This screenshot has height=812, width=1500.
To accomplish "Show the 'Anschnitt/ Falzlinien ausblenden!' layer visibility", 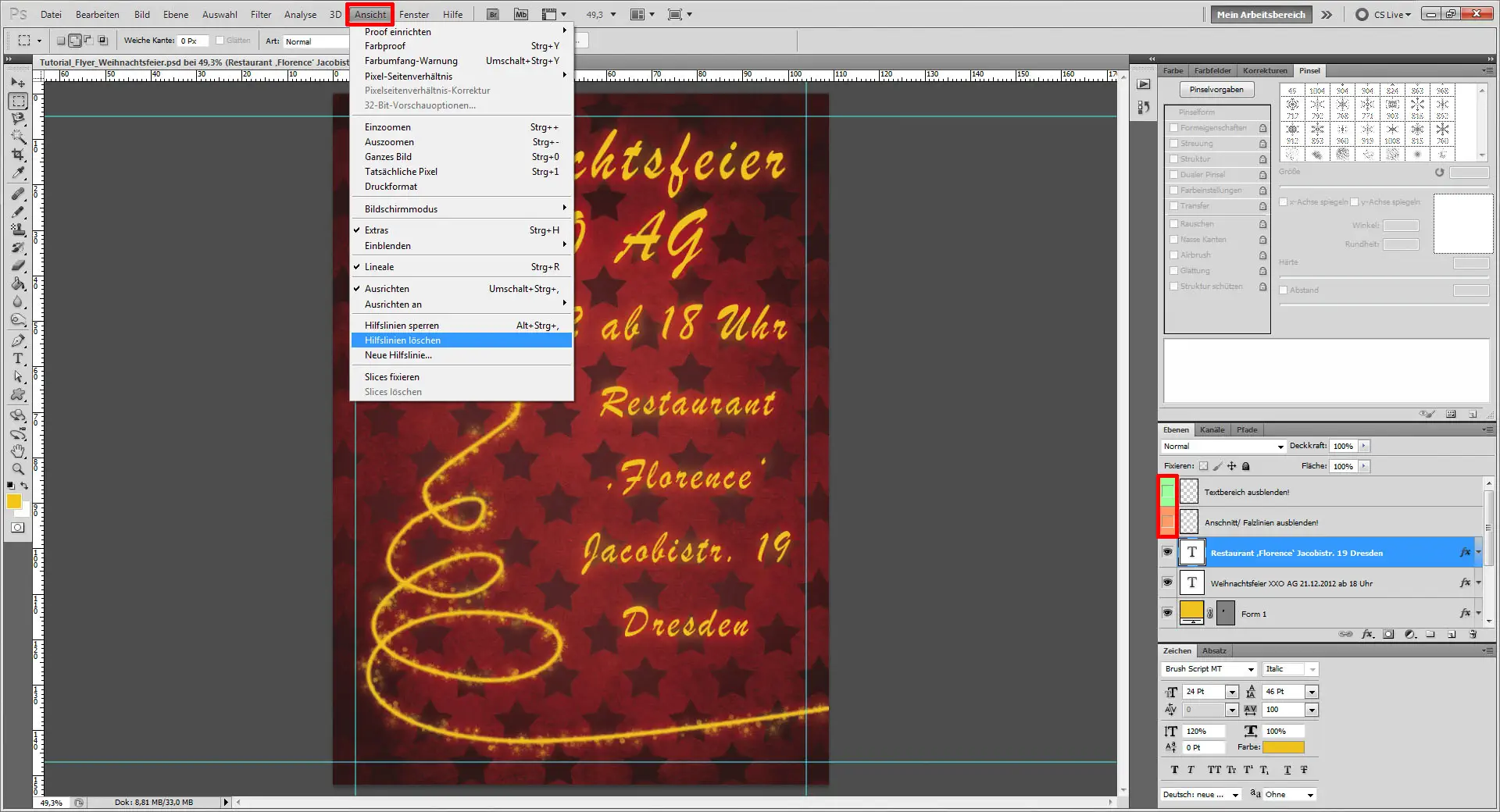I will (1167, 521).
